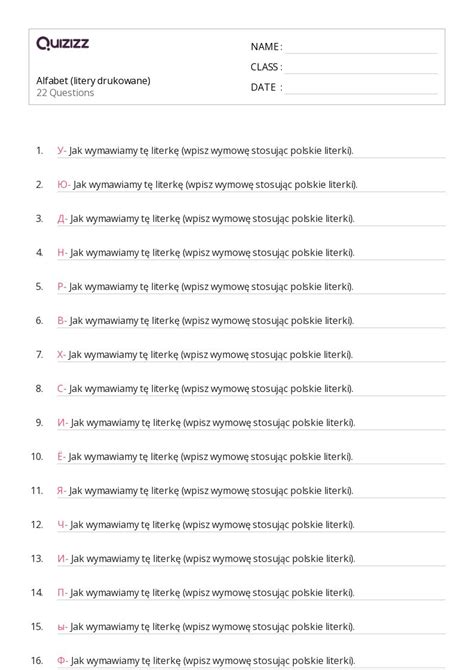The width and height of the screenshot is (474, 670).
Task: Click the letter Я in question 11
Action: (x=60, y=491)
